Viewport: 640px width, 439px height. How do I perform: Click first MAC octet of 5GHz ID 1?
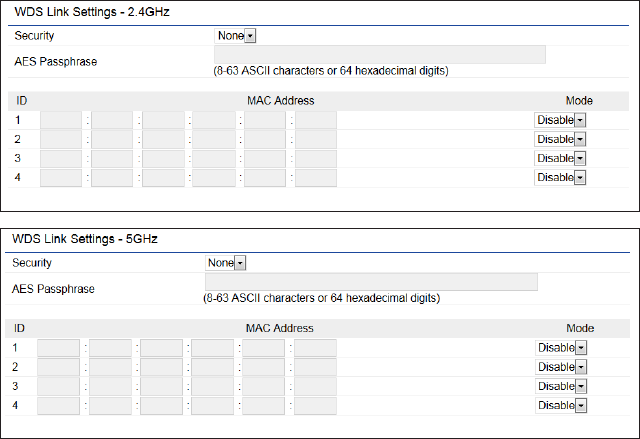point(59,348)
